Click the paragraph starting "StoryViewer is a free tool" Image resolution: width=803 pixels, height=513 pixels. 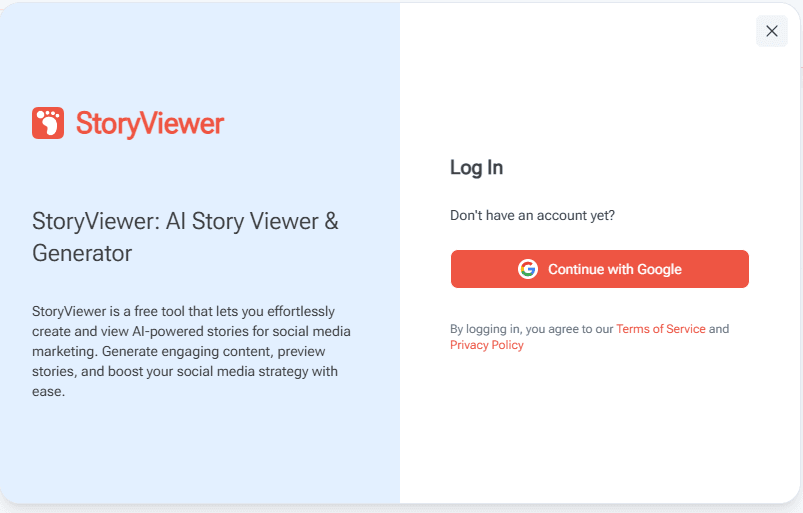191,351
